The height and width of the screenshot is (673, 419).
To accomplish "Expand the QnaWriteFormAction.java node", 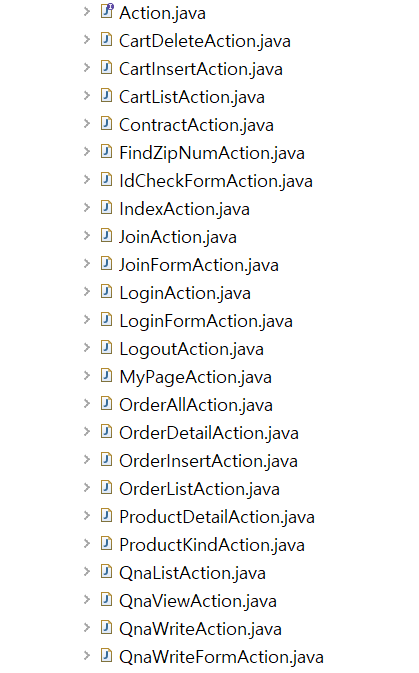I will pos(87,655).
